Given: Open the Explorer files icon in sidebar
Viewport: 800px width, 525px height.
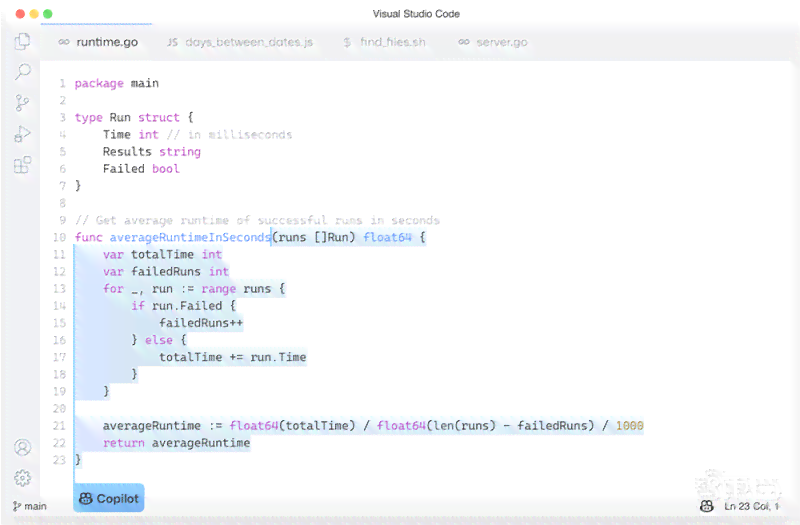Looking at the screenshot, I should pos(22,41).
